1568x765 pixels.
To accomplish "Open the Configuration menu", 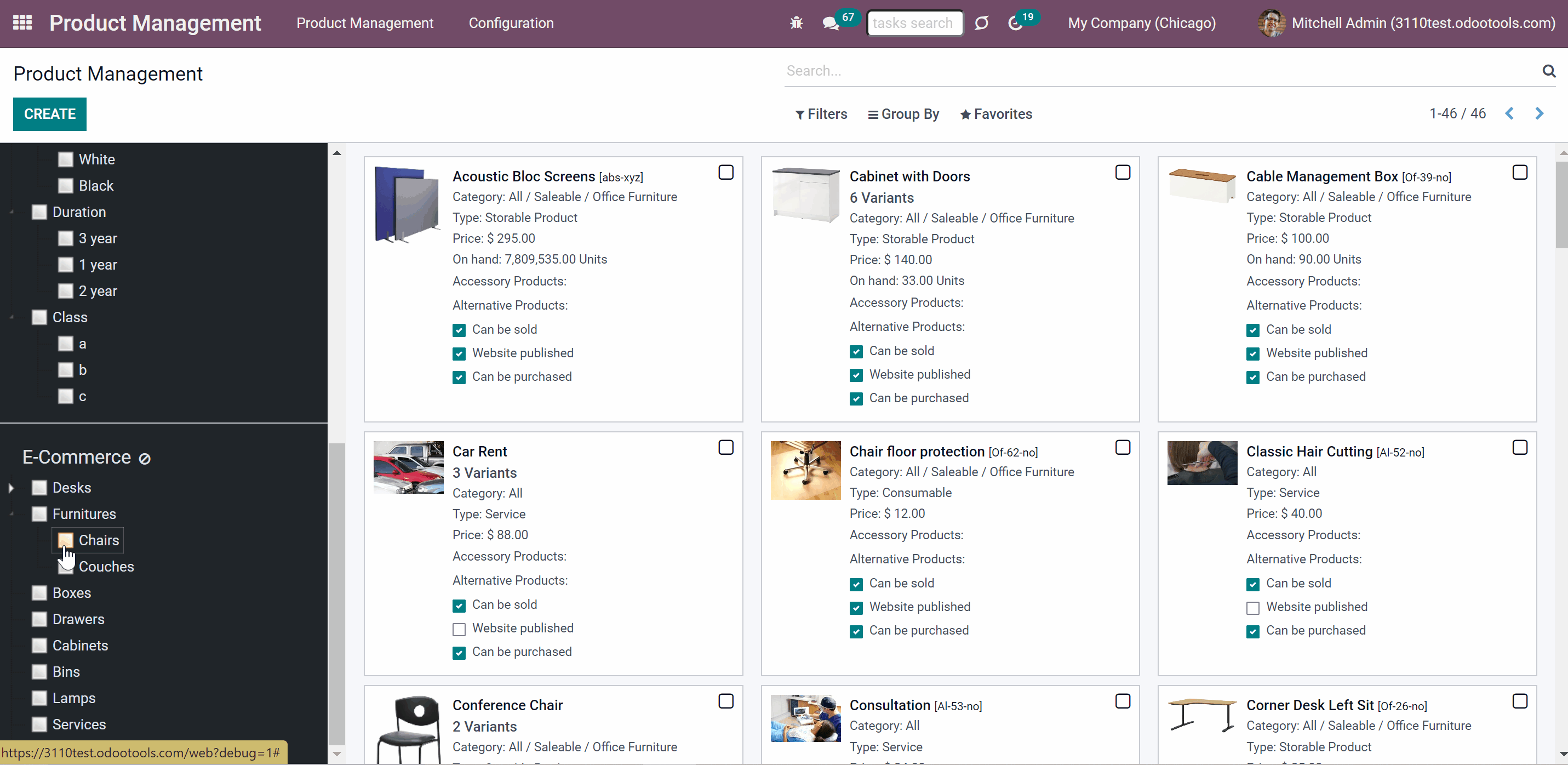I will (511, 23).
